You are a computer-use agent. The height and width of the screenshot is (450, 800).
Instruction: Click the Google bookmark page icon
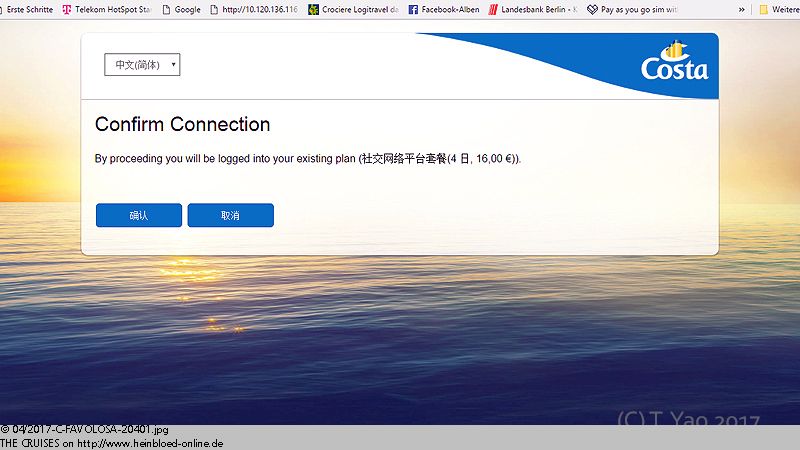coord(166,9)
